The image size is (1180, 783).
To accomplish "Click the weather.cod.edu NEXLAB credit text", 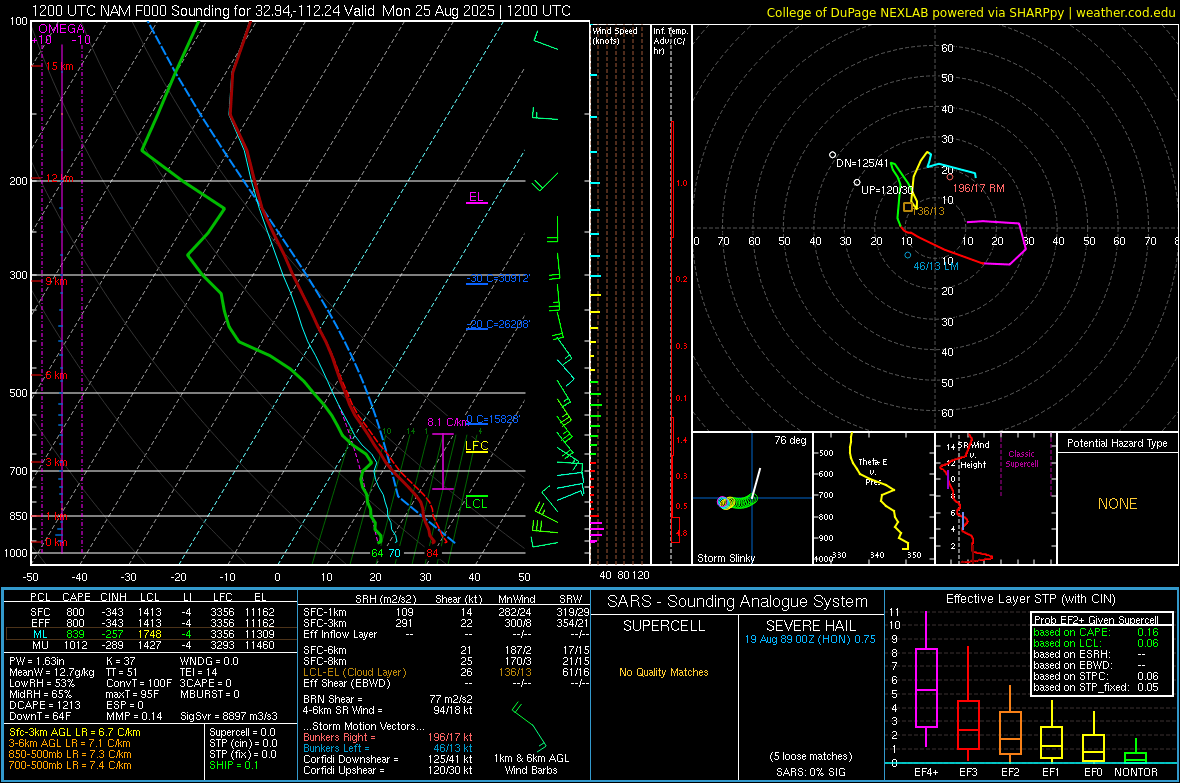I will coord(970,12).
